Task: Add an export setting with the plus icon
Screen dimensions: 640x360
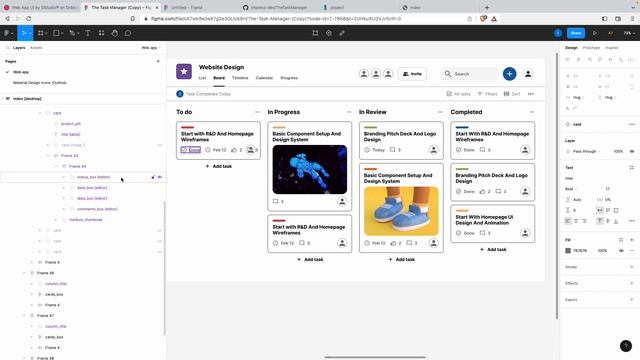Action: pos(632,300)
